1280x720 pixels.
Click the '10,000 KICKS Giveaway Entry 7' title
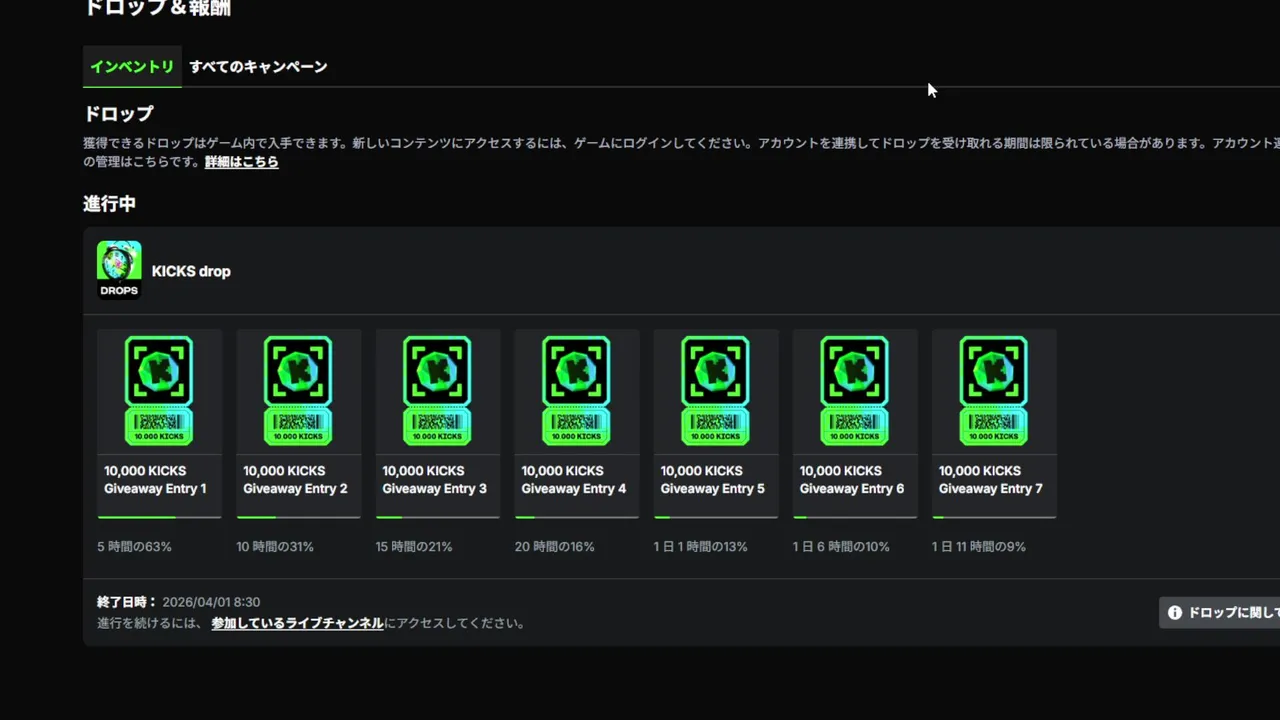(x=990, y=480)
